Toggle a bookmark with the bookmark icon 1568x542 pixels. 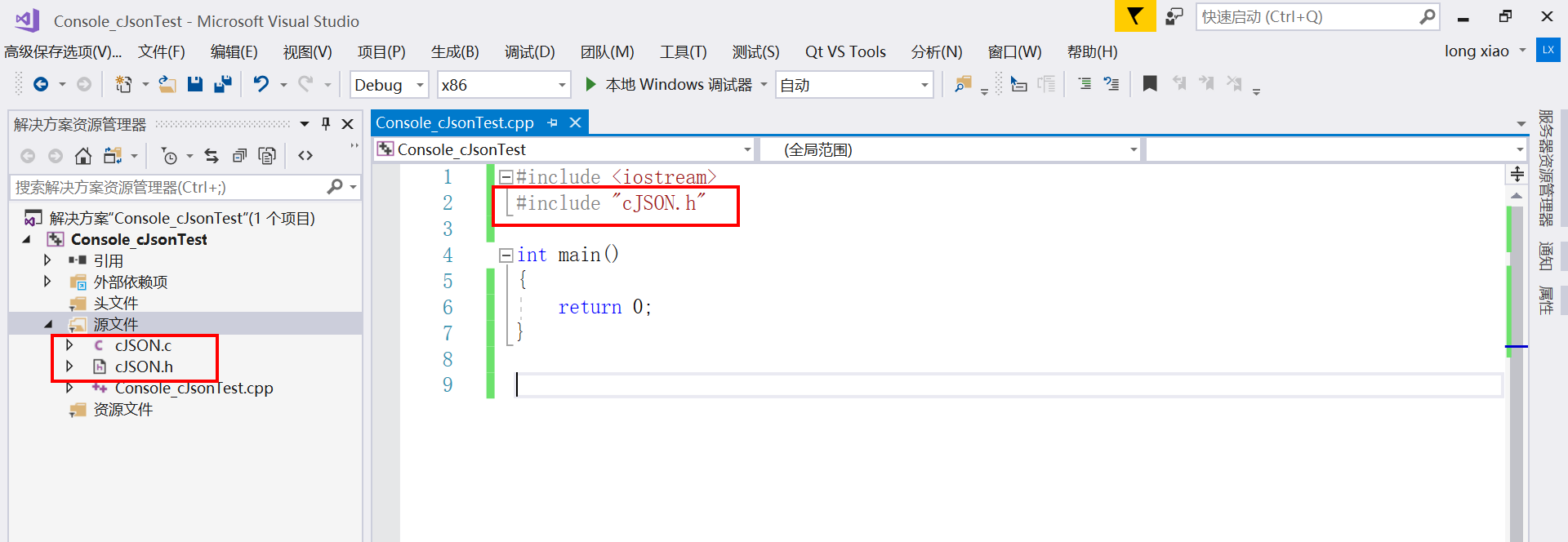(1150, 83)
